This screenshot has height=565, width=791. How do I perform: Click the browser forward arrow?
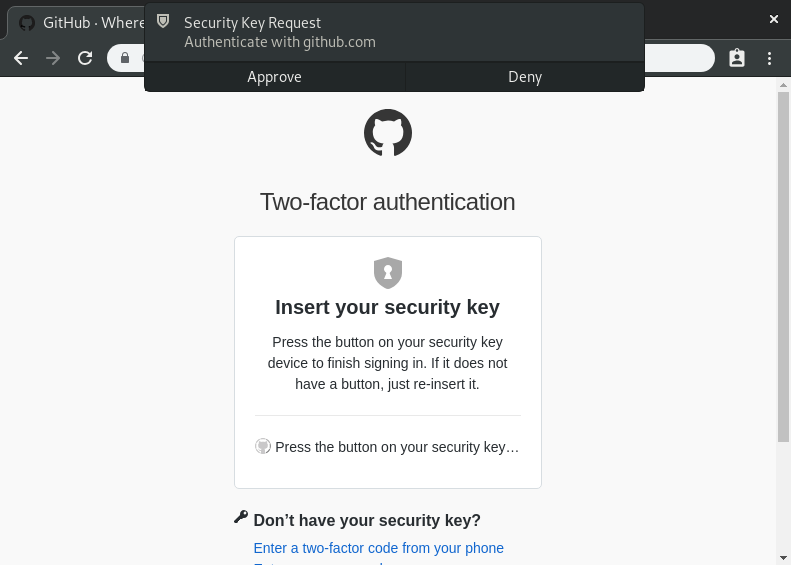(x=53, y=58)
